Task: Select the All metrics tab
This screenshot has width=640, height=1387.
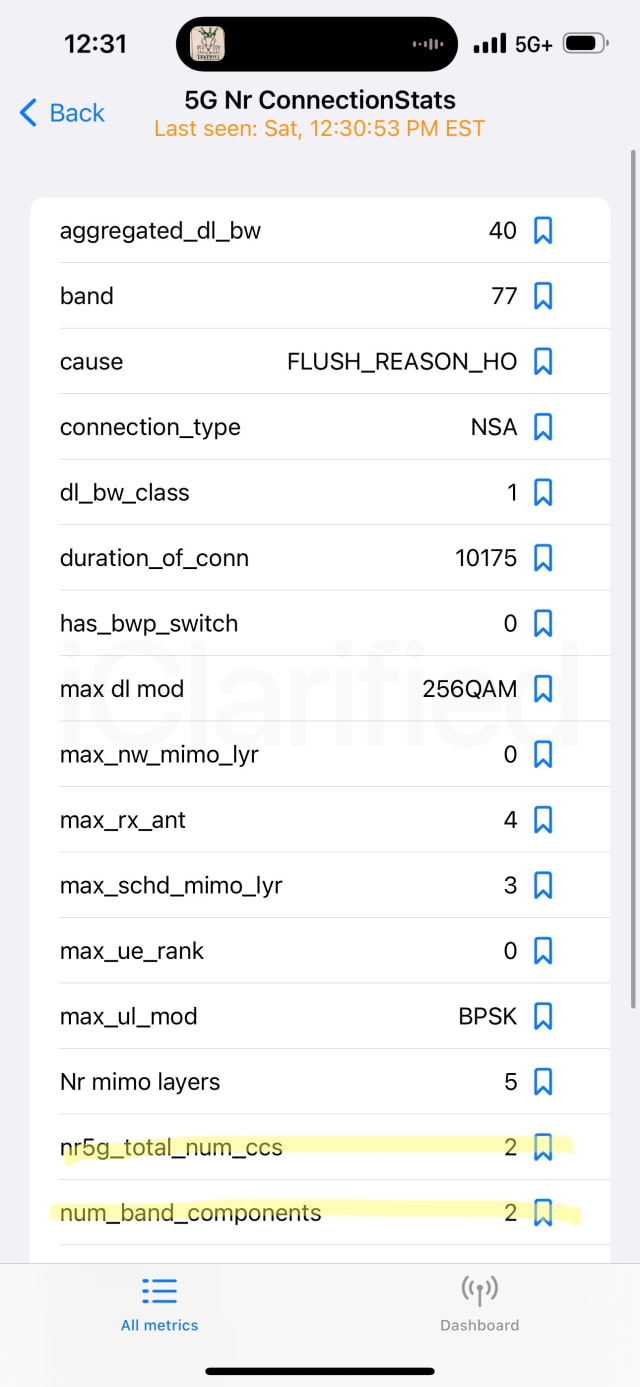Action: tap(159, 1304)
